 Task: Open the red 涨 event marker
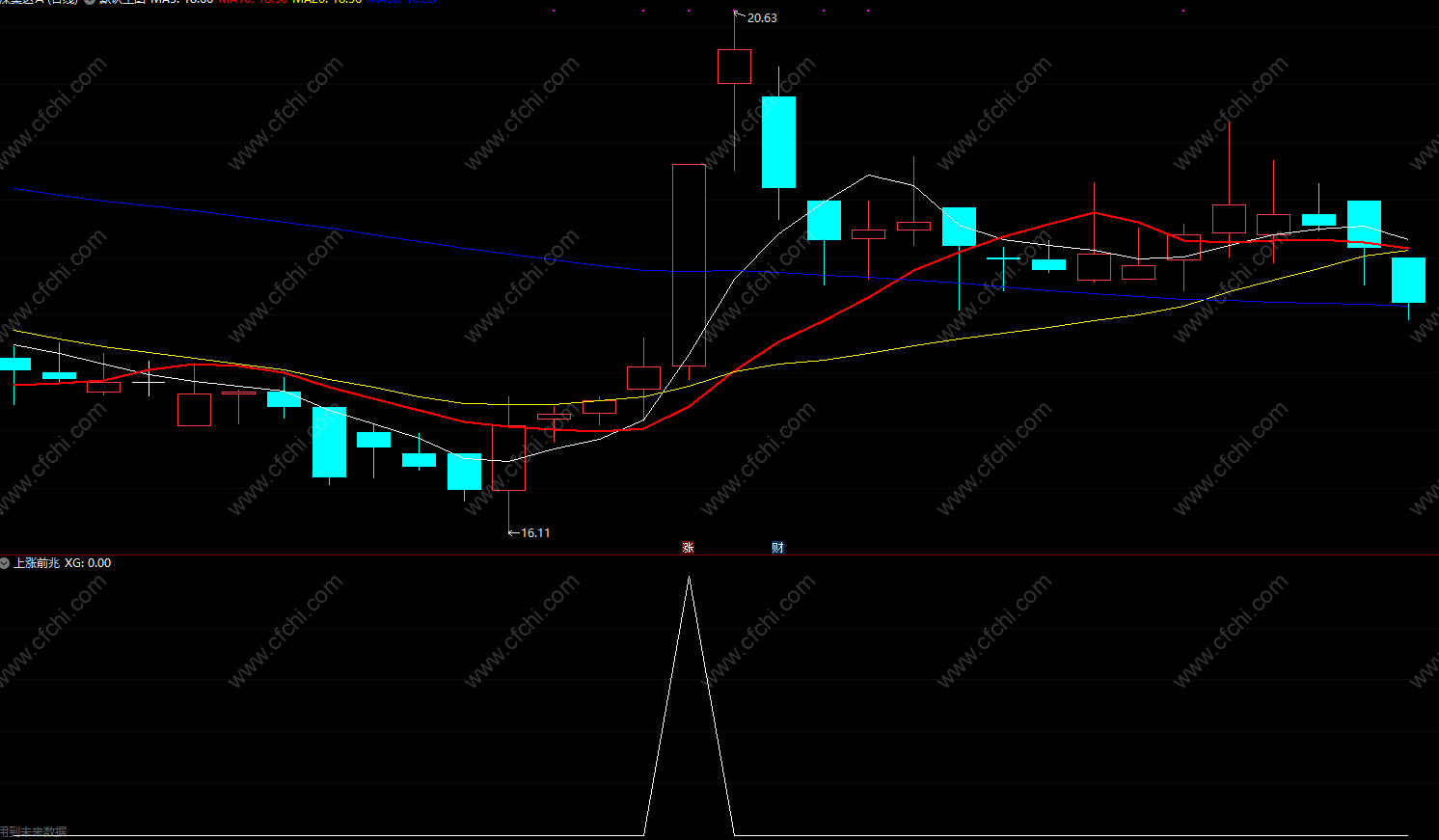[689, 548]
